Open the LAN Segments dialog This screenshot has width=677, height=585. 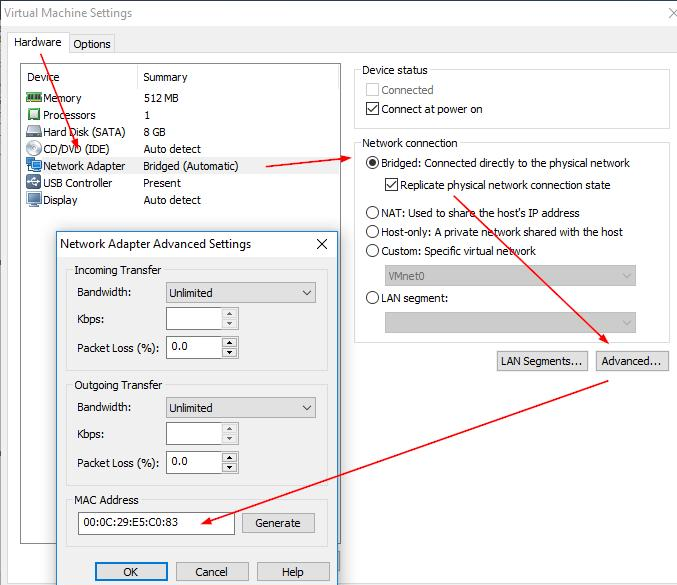click(x=541, y=361)
